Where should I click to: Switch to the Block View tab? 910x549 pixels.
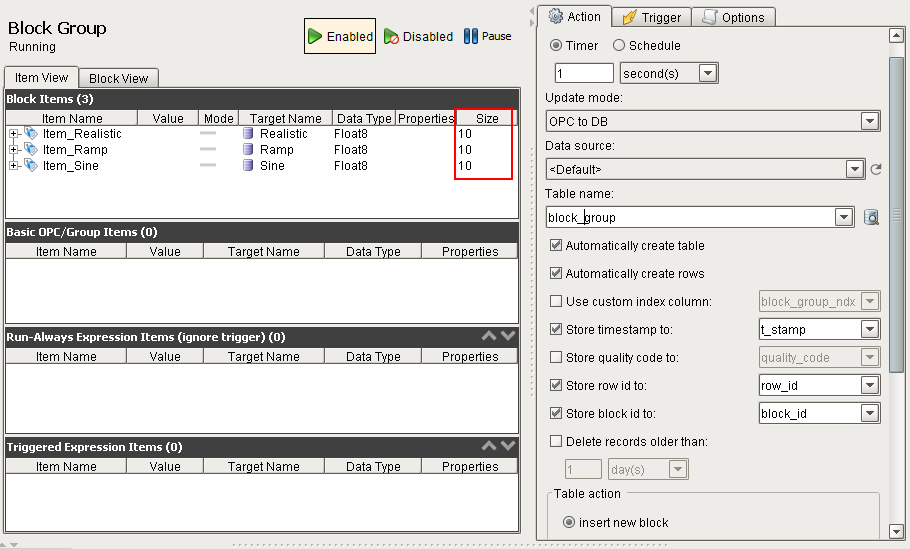click(x=118, y=78)
